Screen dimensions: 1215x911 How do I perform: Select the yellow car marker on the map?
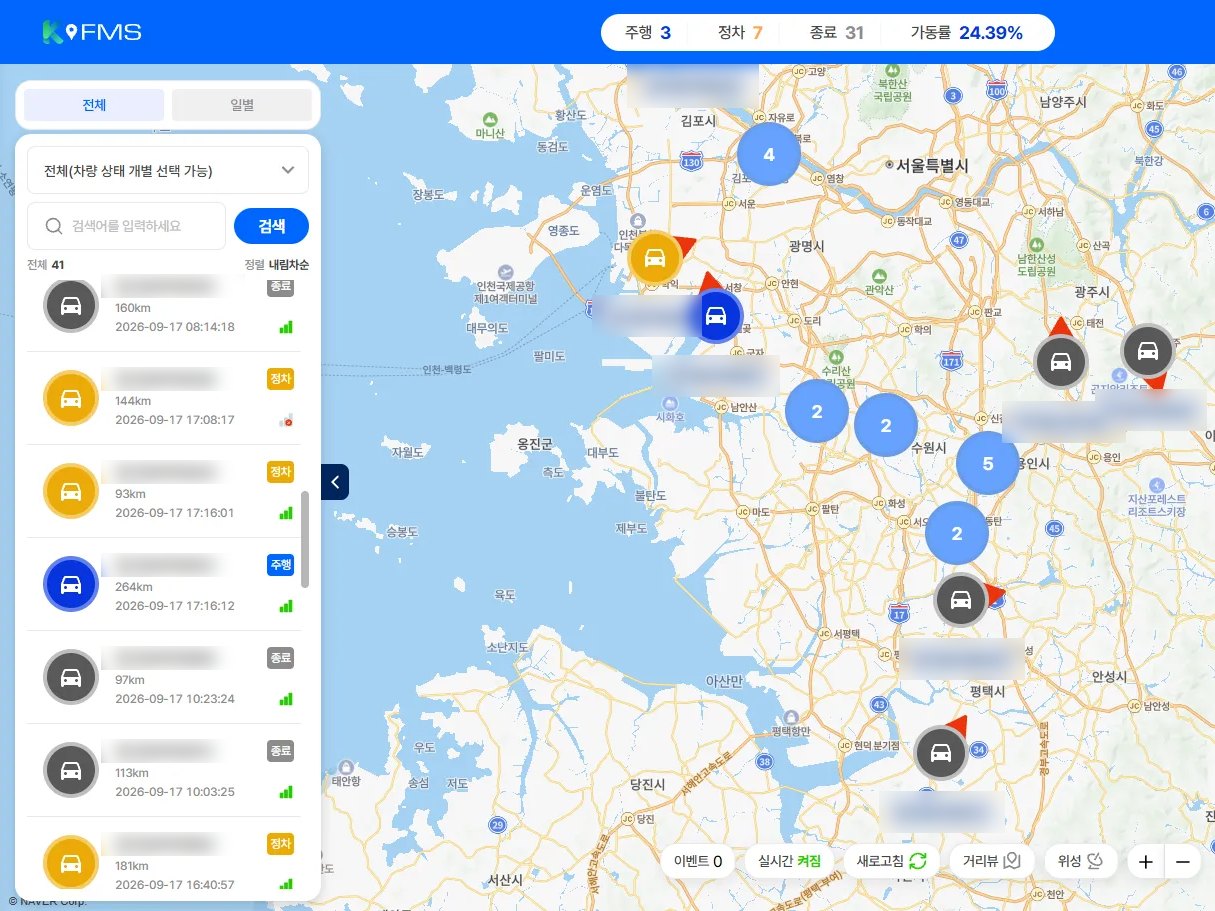point(655,258)
